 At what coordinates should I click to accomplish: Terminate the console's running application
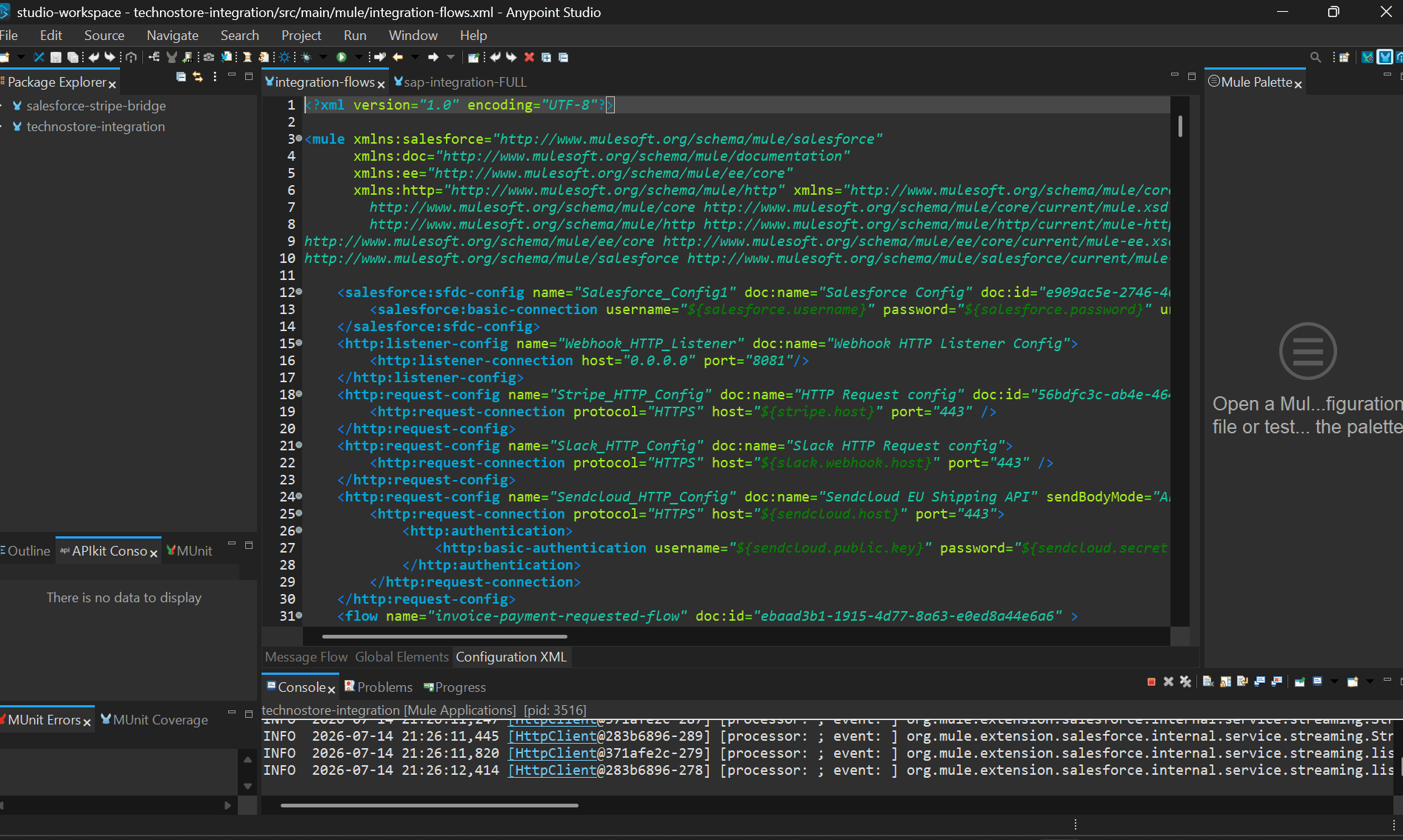[x=1151, y=681]
